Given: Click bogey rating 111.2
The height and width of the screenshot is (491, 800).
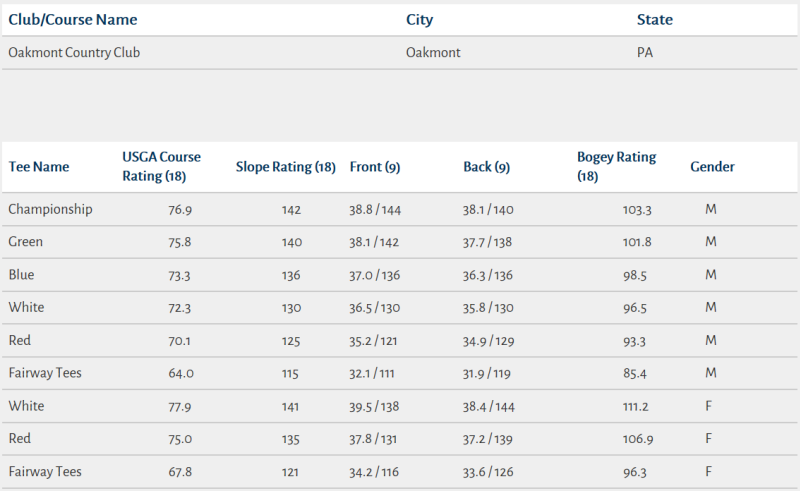Looking at the screenshot, I should (x=636, y=407).
